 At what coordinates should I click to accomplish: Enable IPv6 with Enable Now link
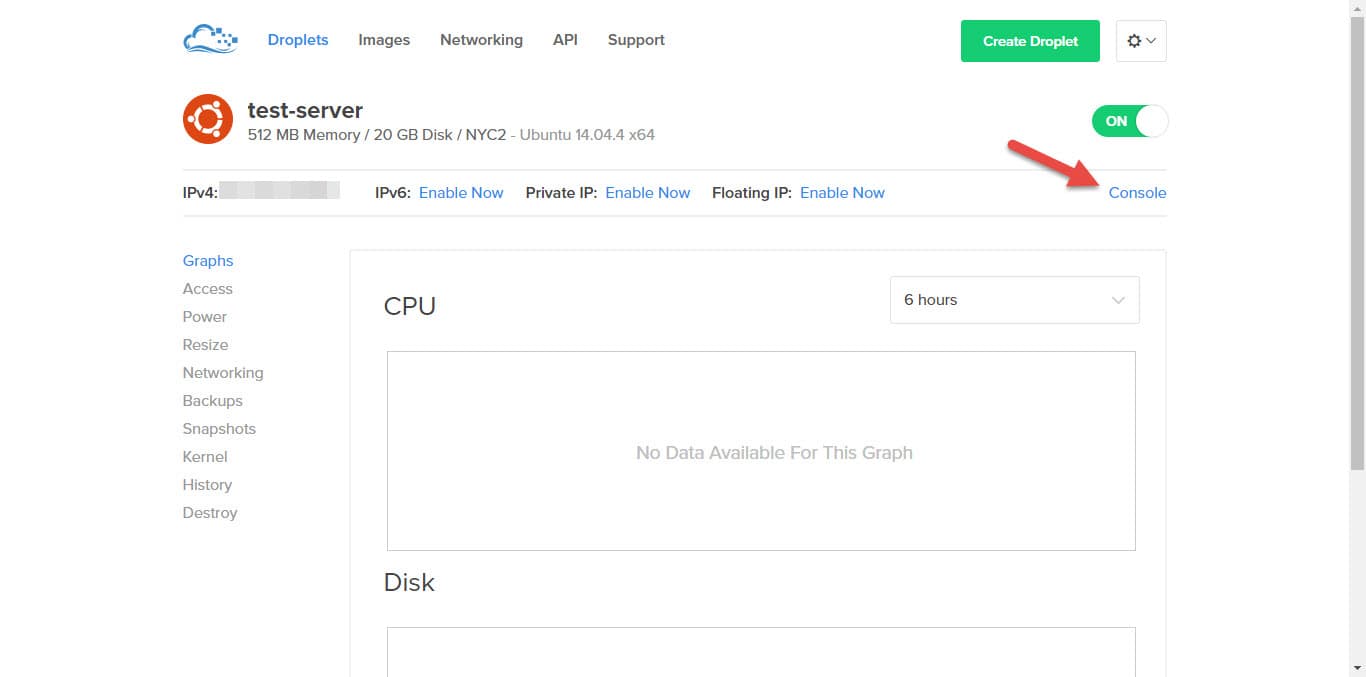[x=461, y=193]
